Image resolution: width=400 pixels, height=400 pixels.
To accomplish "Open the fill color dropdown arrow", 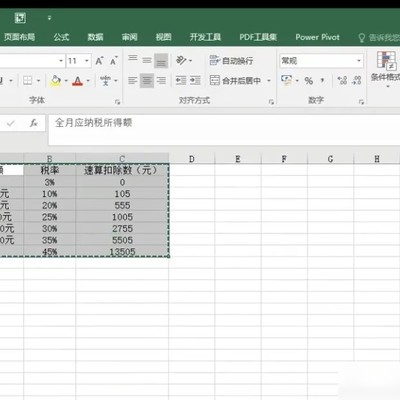I will coord(66,81).
